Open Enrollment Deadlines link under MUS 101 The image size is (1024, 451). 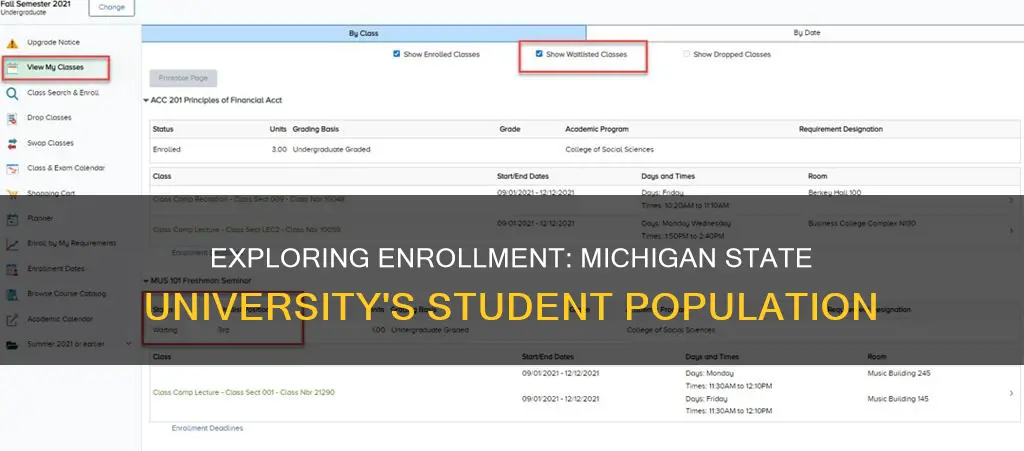(207, 428)
